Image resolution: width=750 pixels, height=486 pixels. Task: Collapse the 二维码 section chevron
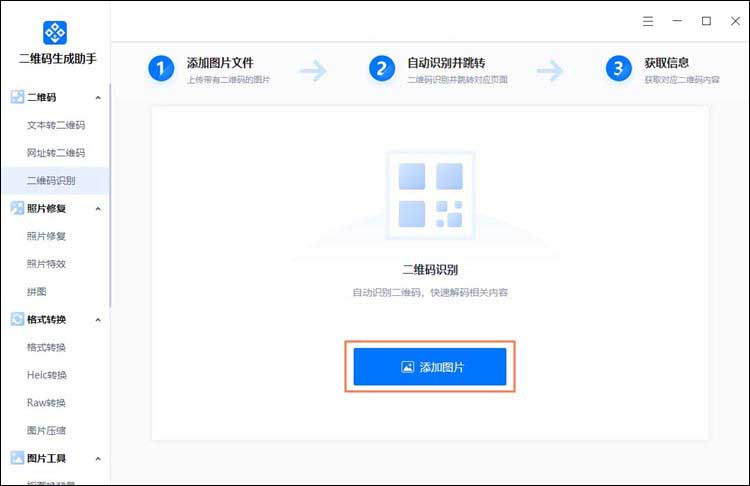coord(98,98)
